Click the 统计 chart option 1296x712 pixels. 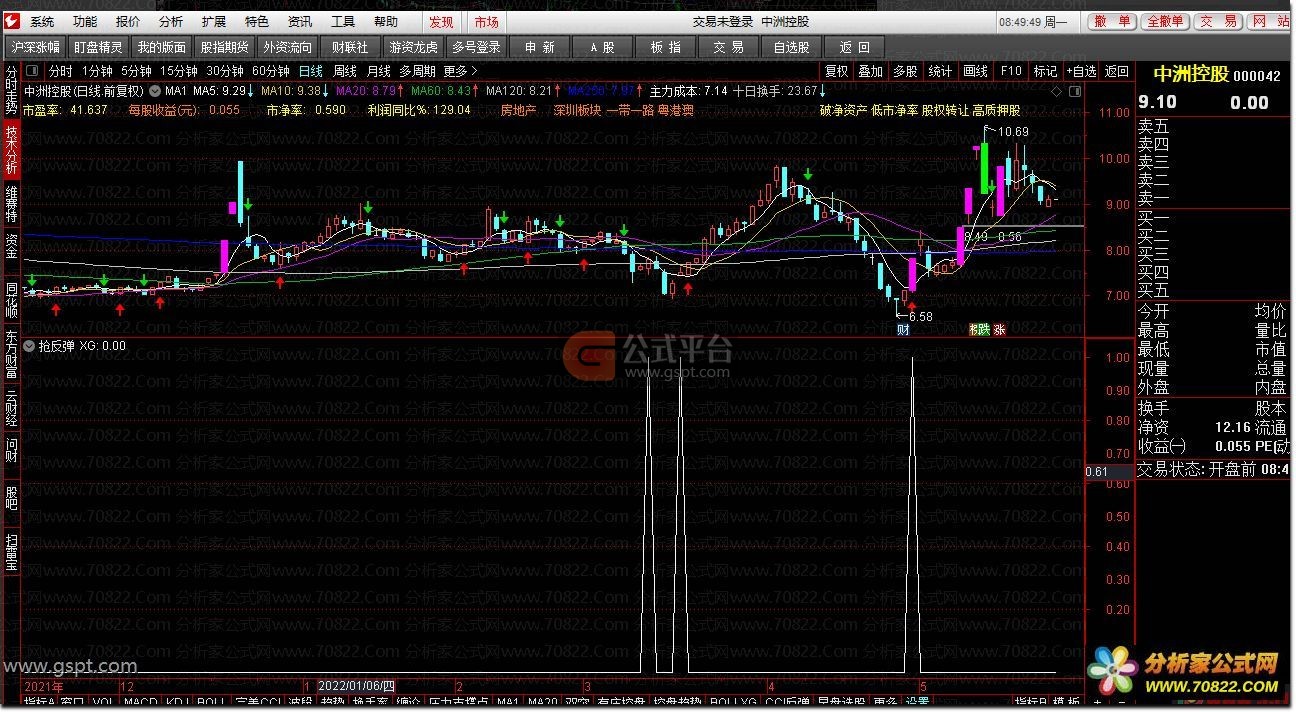940,71
